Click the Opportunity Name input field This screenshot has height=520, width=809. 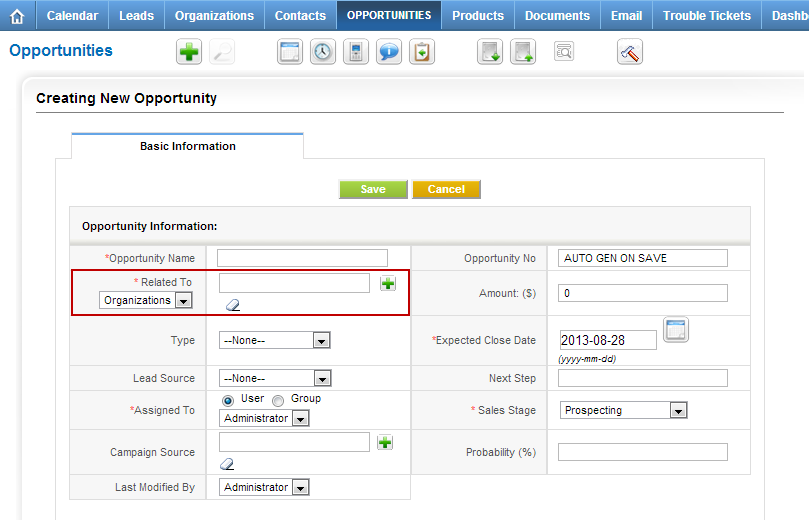tap(302, 259)
